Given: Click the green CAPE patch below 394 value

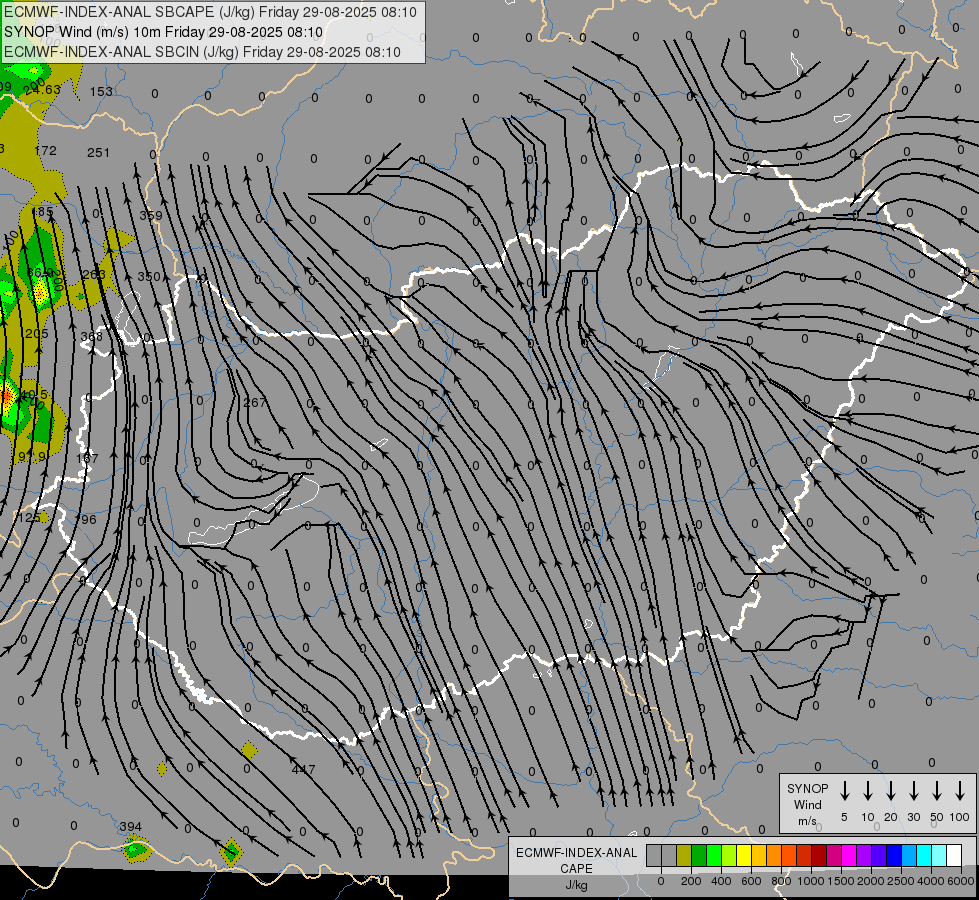Looking at the screenshot, I should 136,850.
